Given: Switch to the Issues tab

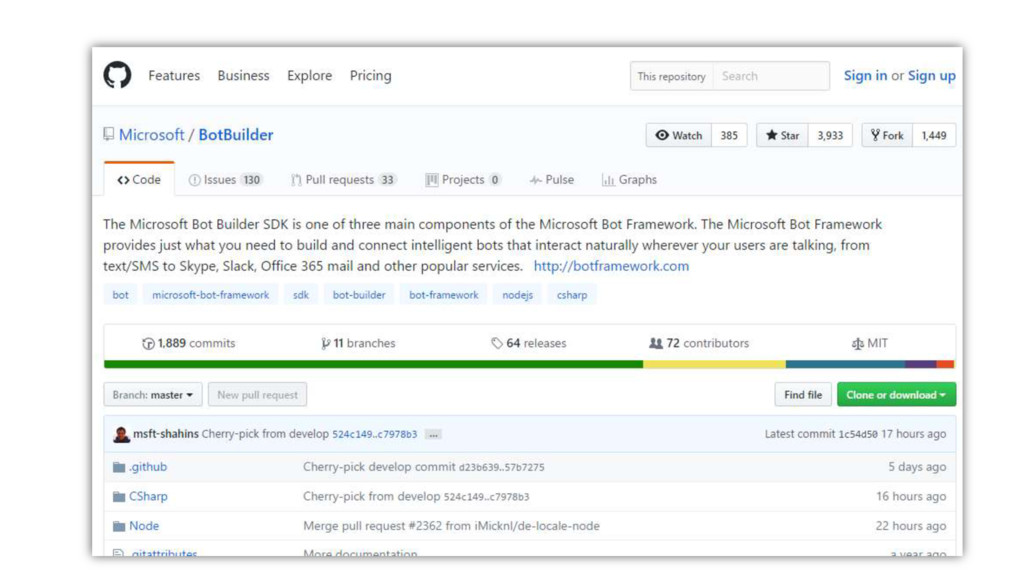Looking at the screenshot, I should [x=225, y=180].
